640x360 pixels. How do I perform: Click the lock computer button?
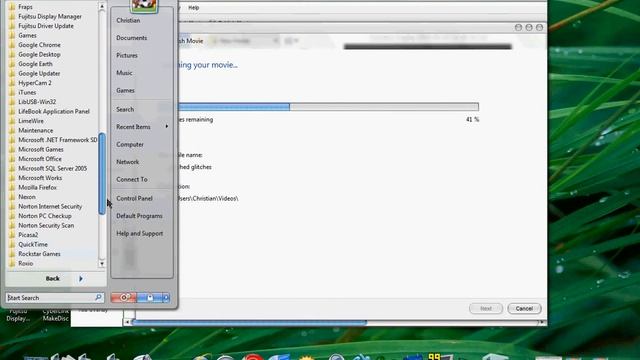tap(150, 298)
